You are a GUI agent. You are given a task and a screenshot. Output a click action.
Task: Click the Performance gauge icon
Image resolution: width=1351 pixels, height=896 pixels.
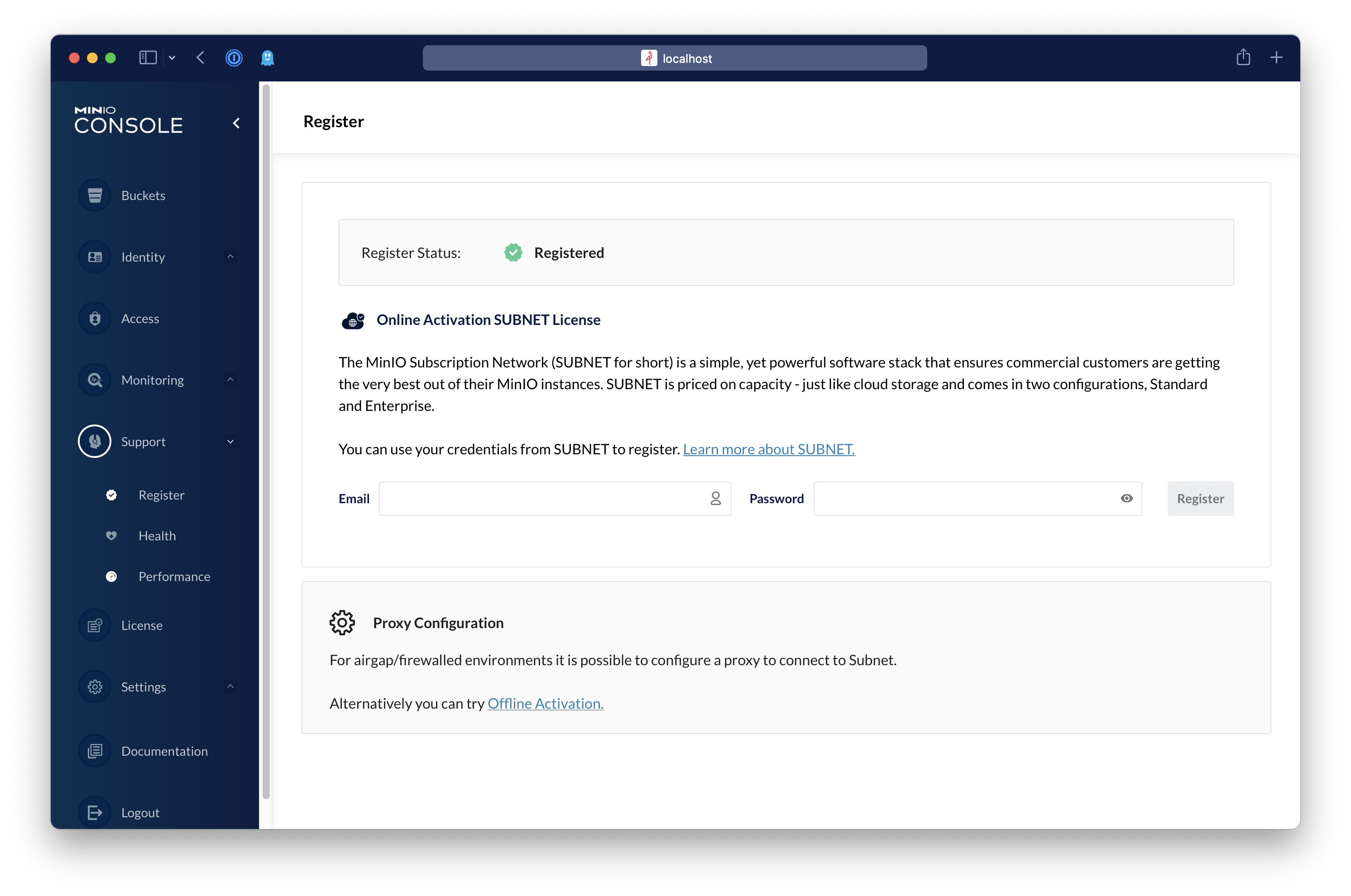tap(111, 577)
